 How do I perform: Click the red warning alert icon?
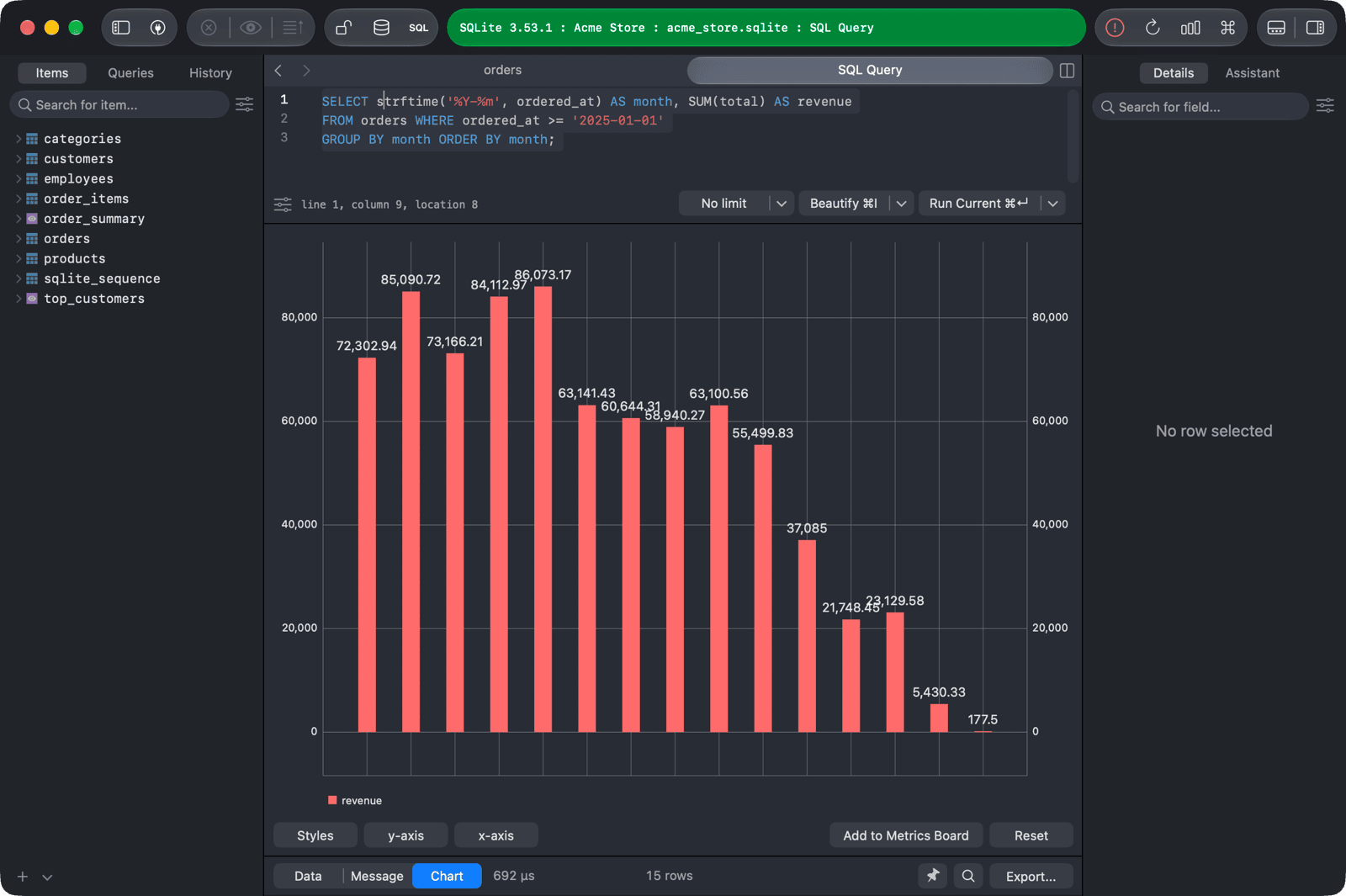[x=1115, y=28]
